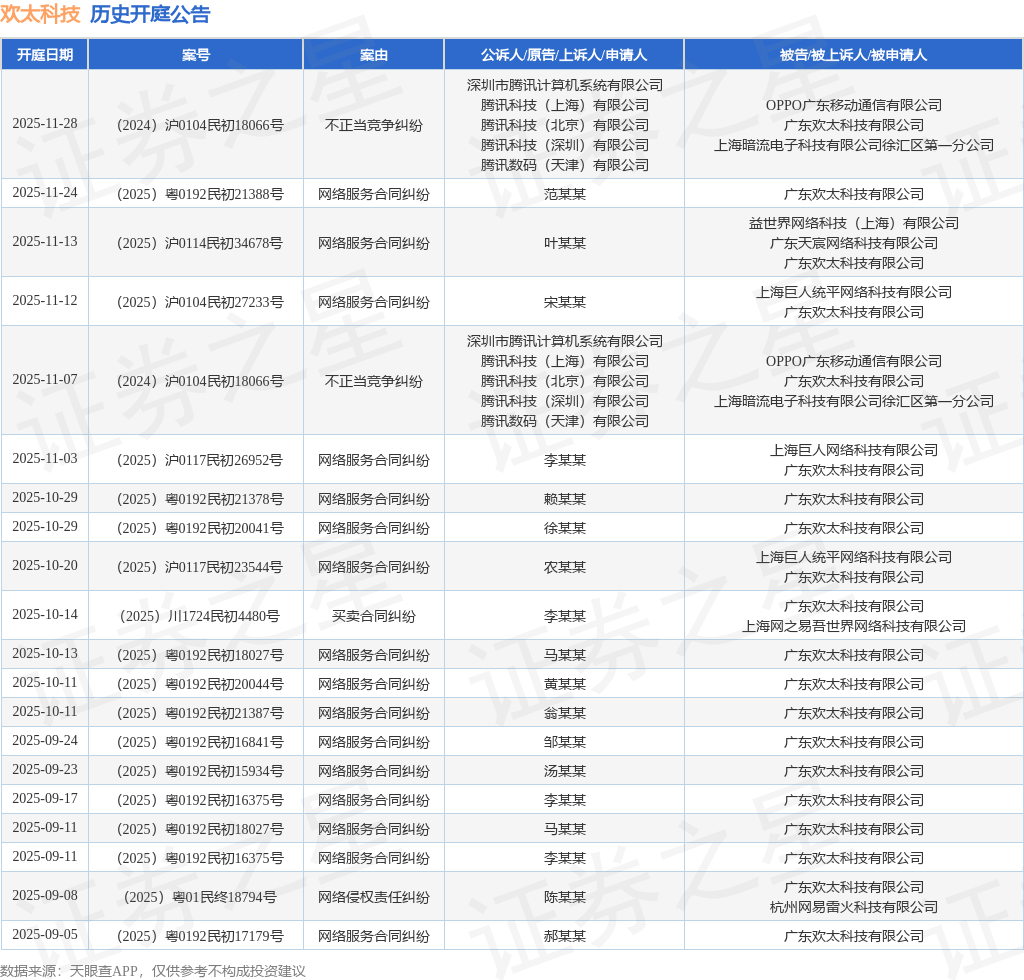Viewport: 1024px width, 980px height.
Task: Click the date cell 2025-11-12
Action: 44,300
